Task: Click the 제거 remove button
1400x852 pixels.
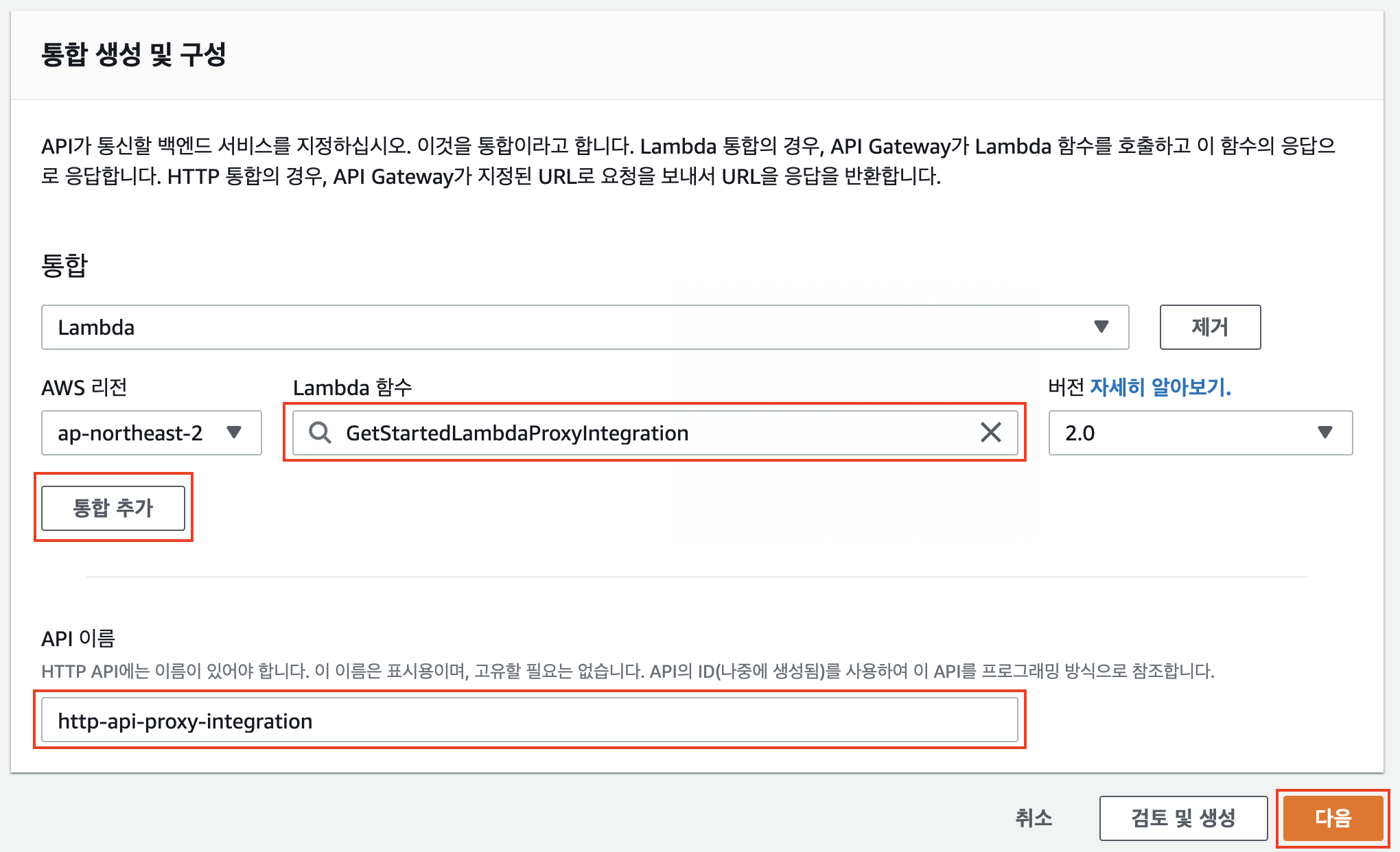Action: click(1210, 327)
